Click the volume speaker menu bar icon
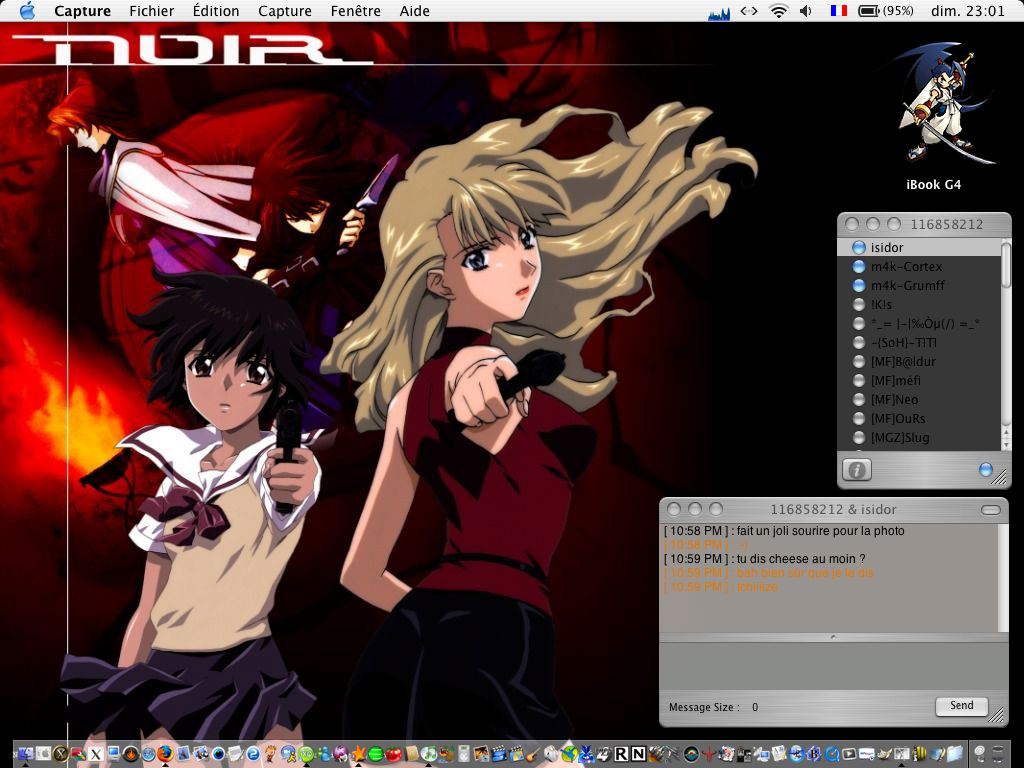1024x768 pixels. pyautogui.click(x=806, y=10)
